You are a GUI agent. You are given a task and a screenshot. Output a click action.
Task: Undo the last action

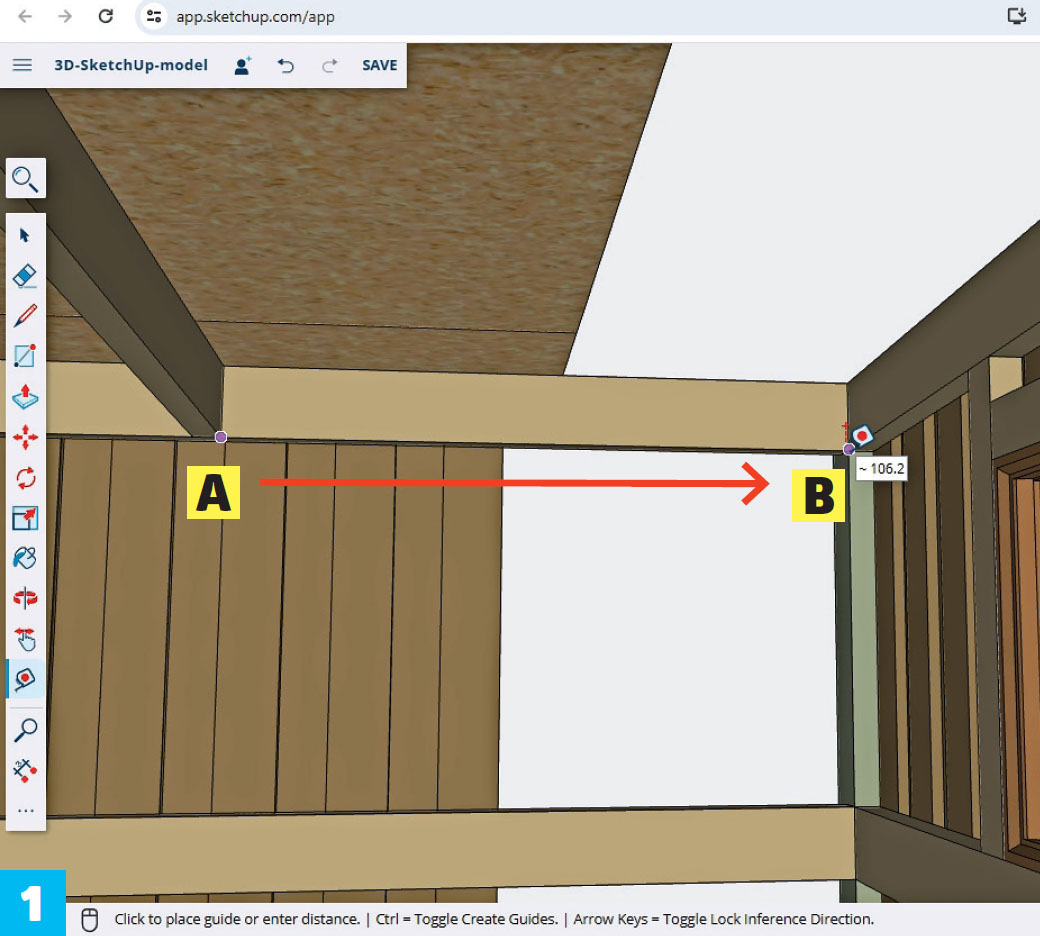pyautogui.click(x=286, y=65)
